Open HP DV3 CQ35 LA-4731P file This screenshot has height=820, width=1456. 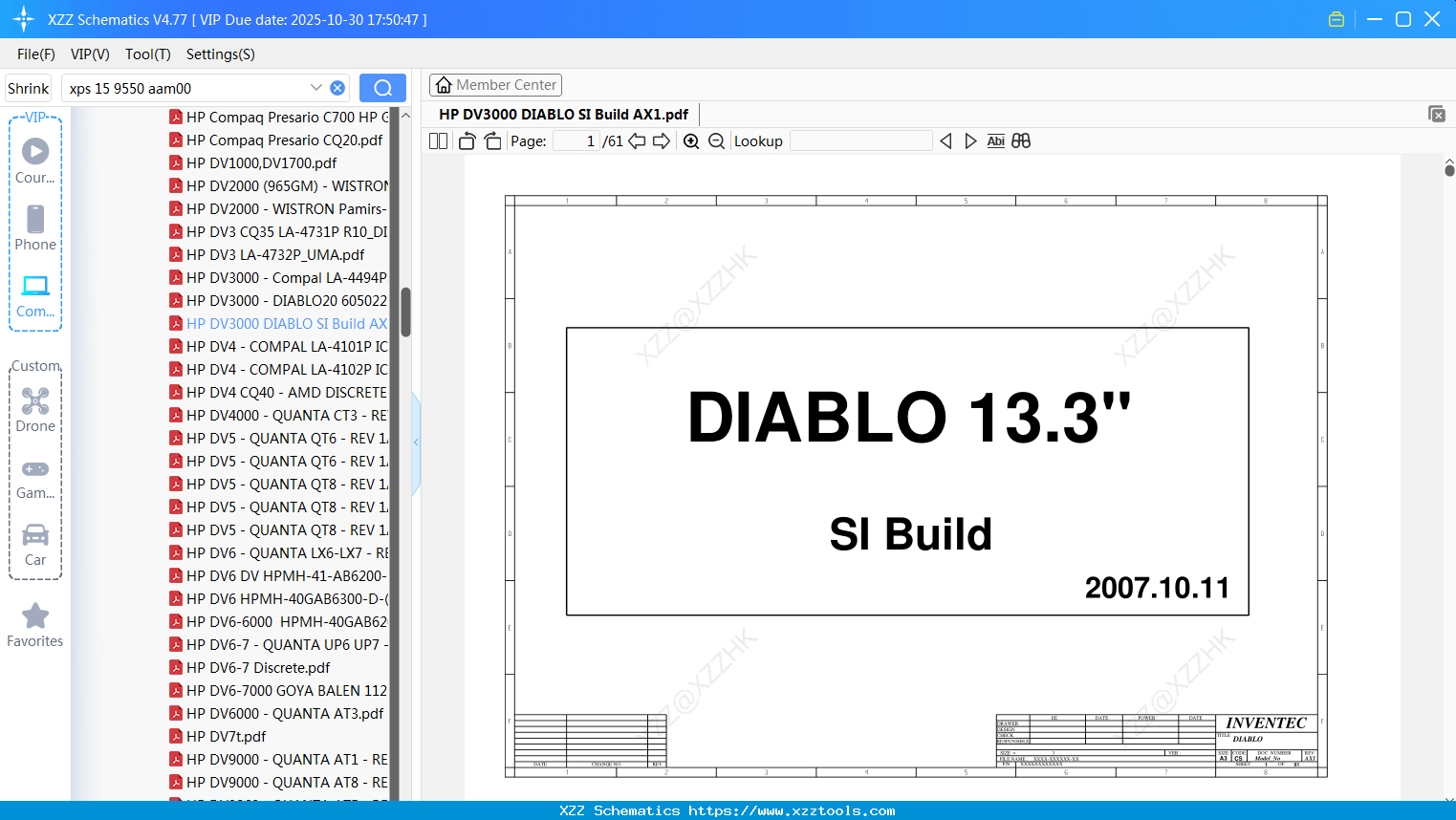tap(278, 231)
